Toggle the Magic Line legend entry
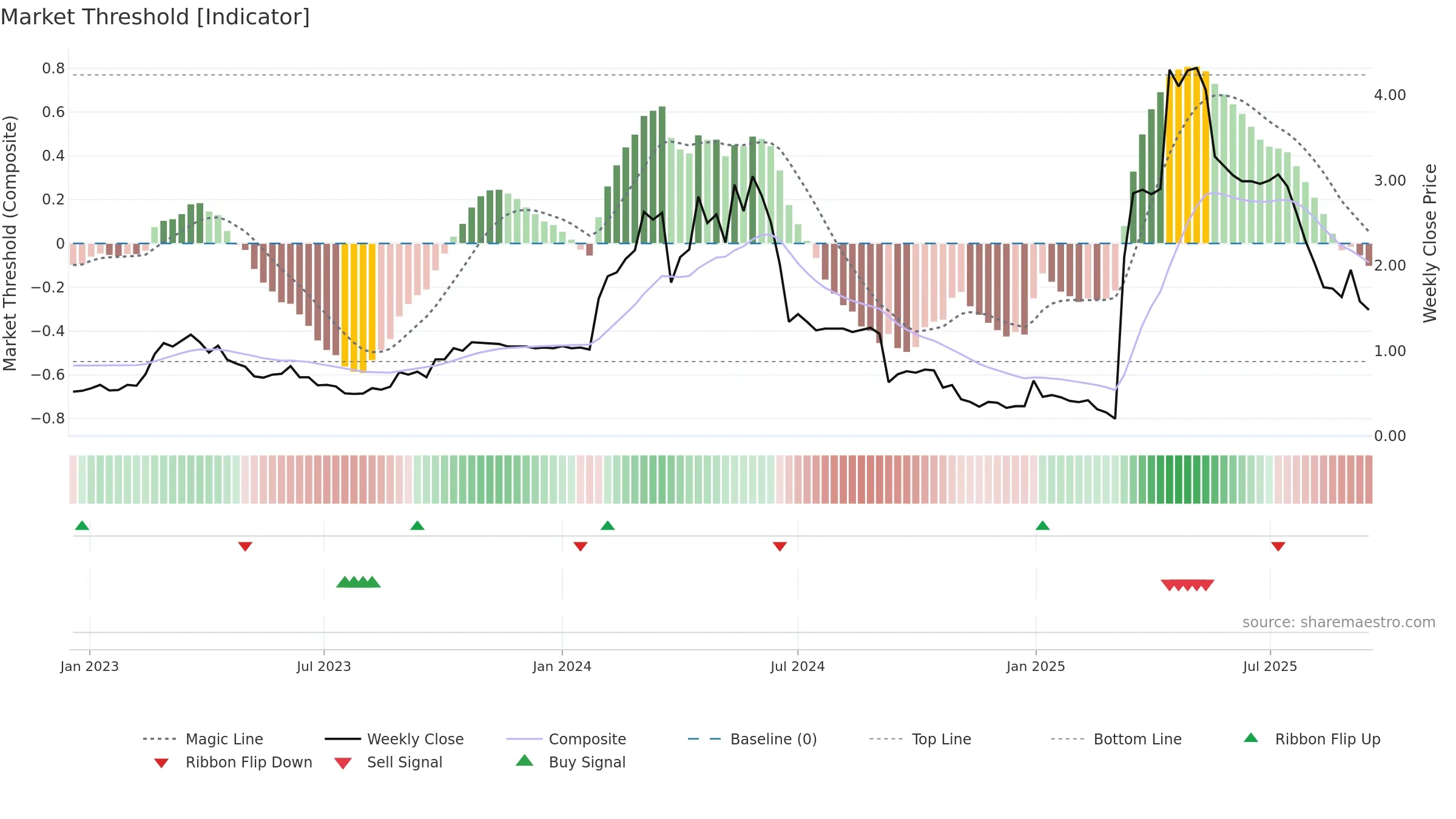 pos(203,739)
